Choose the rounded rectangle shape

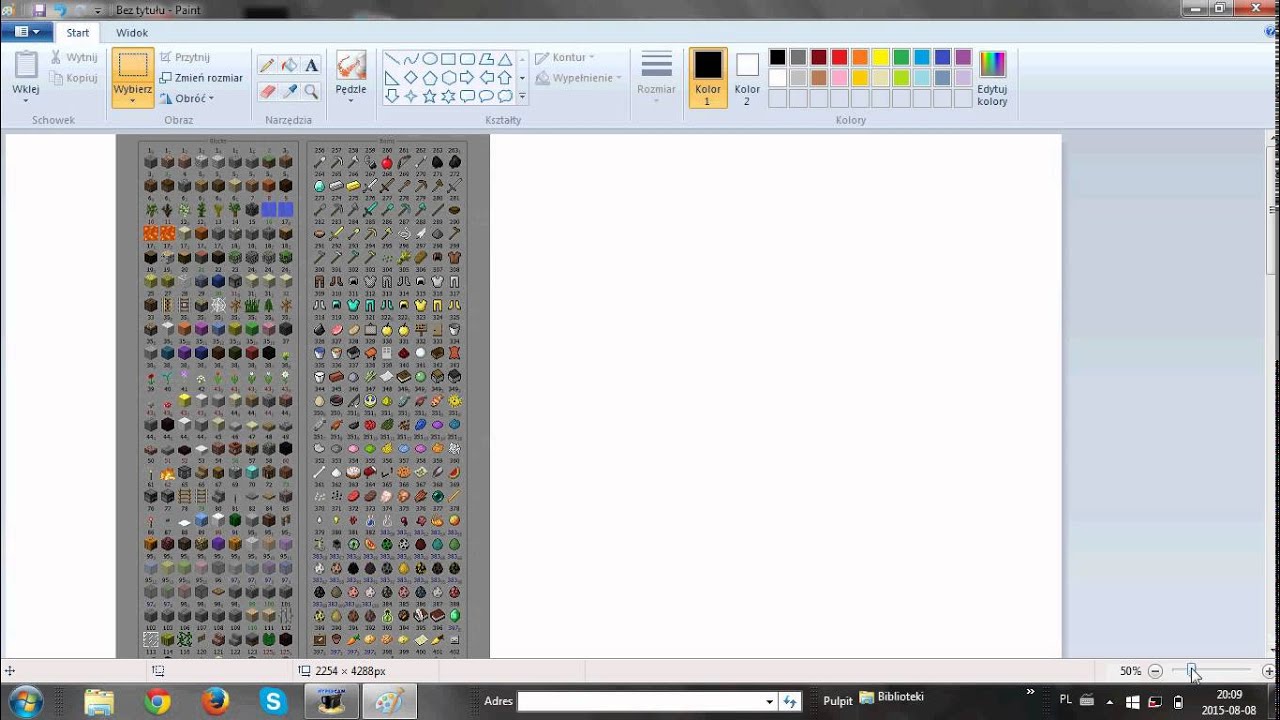pyautogui.click(x=468, y=59)
